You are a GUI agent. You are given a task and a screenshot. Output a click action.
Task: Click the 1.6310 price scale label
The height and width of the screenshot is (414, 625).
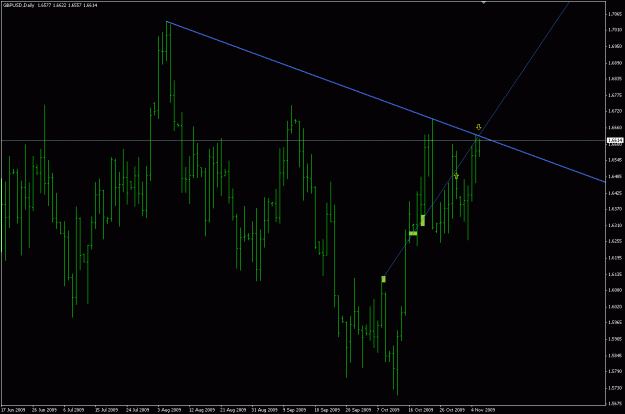coord(615,226)
